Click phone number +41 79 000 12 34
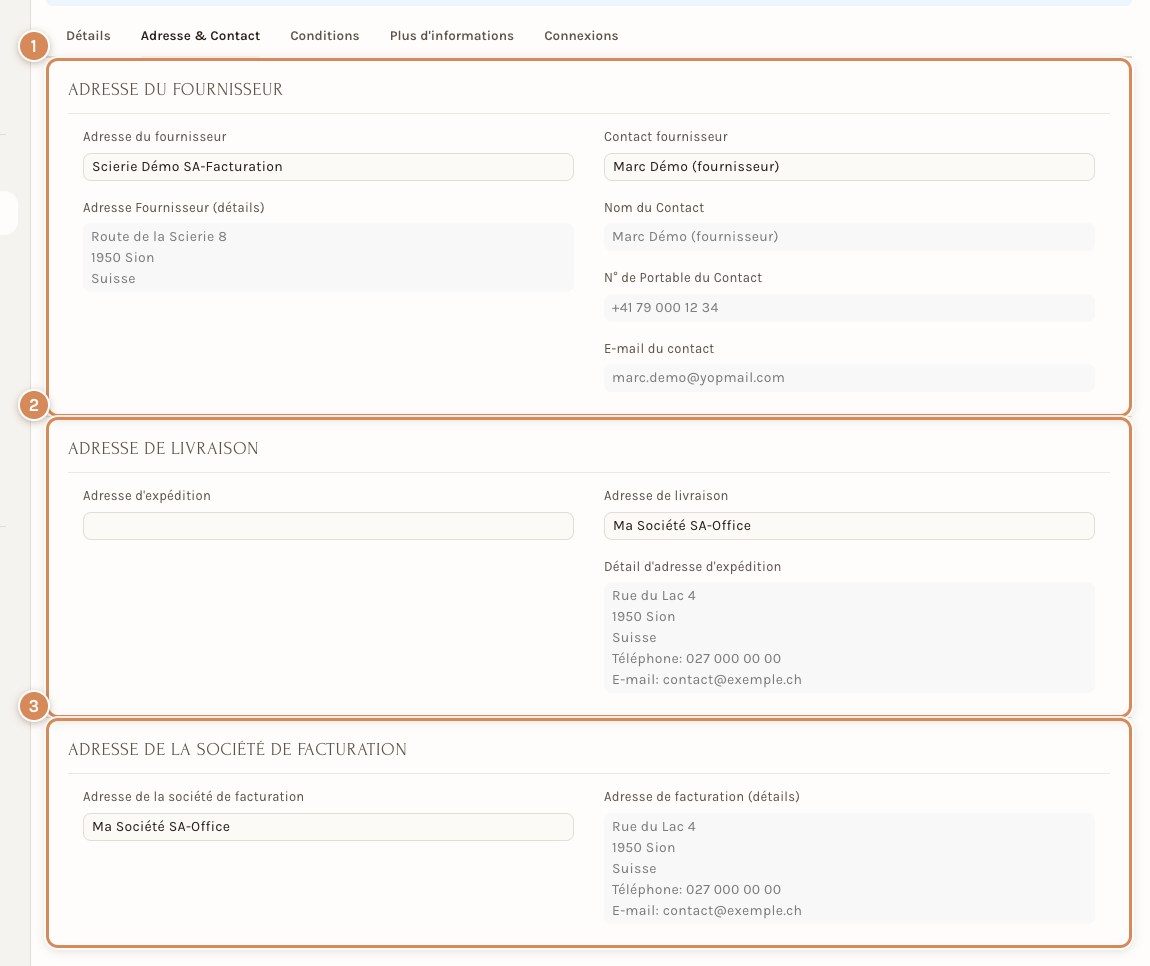Viewport: 1150px width, 966px height. click(x=665, y=308)
